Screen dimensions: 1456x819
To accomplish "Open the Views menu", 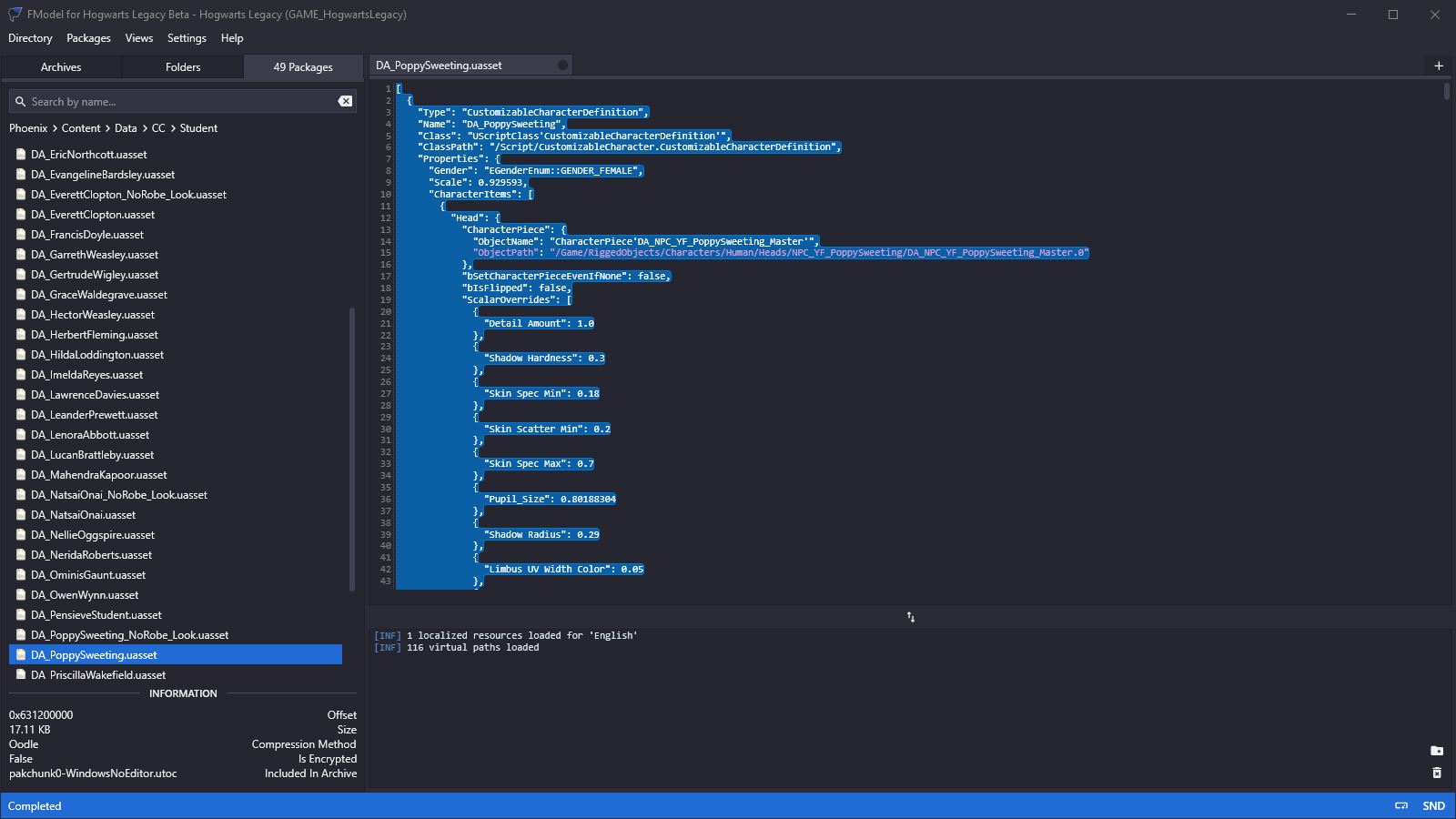I will click(x=139, y=38).
